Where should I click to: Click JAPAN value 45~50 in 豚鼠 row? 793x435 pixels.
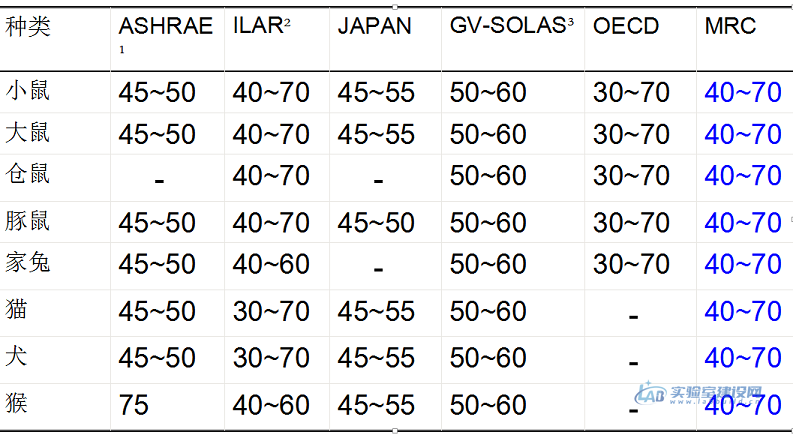[376, 223]
